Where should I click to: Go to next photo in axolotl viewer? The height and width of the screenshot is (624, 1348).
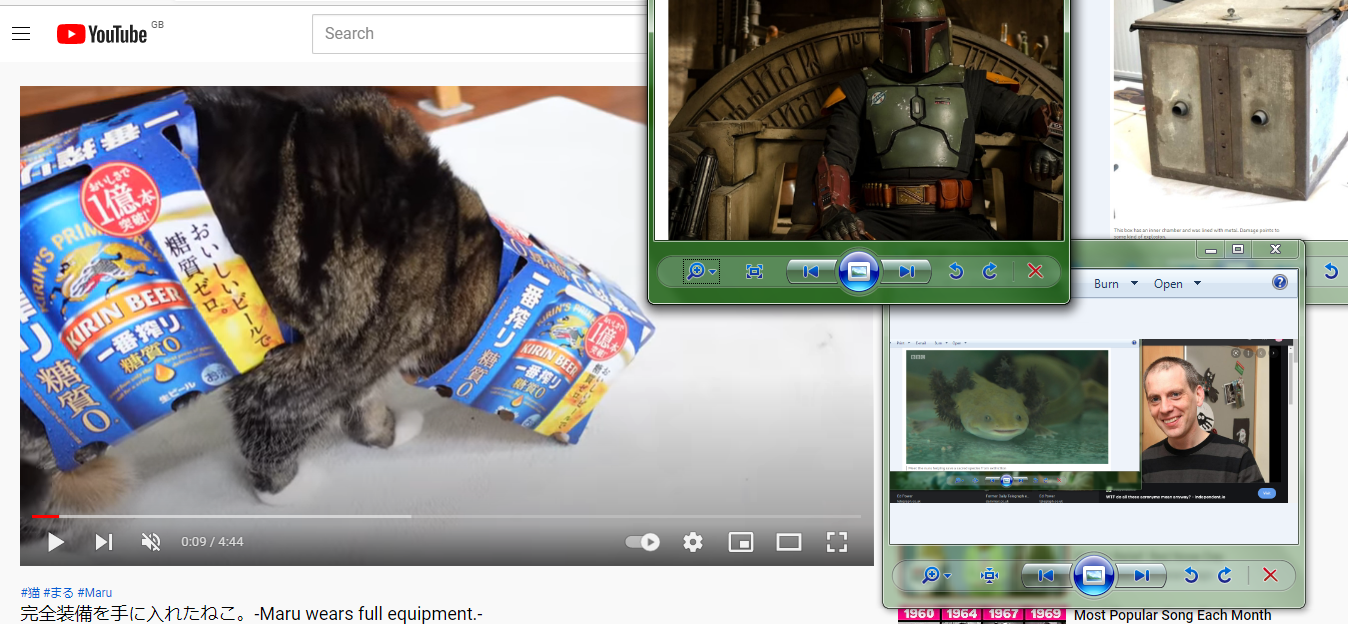coord(1141,575)
